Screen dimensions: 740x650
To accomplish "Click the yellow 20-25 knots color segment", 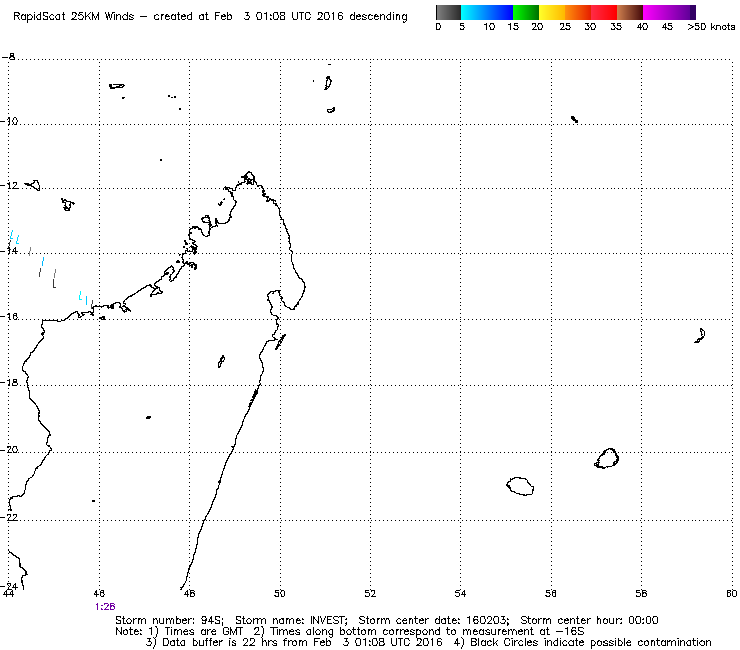I will point(552,12).
